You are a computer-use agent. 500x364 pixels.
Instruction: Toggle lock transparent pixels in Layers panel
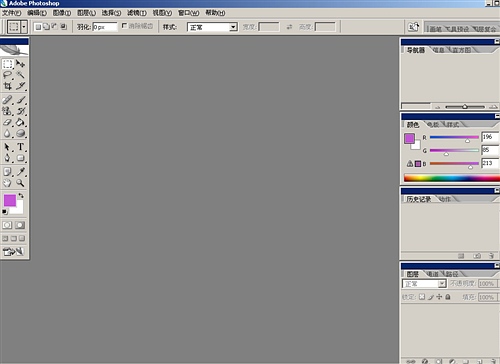pos(422,297)
